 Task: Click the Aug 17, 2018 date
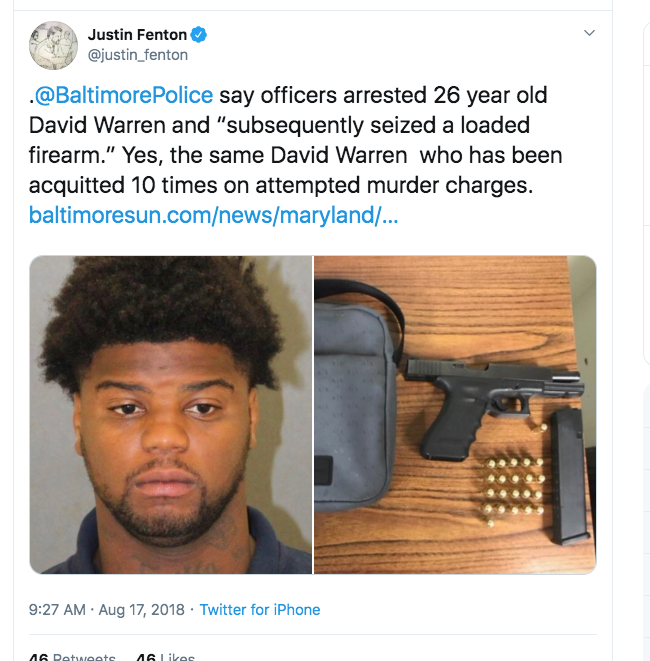click(141, 610)
